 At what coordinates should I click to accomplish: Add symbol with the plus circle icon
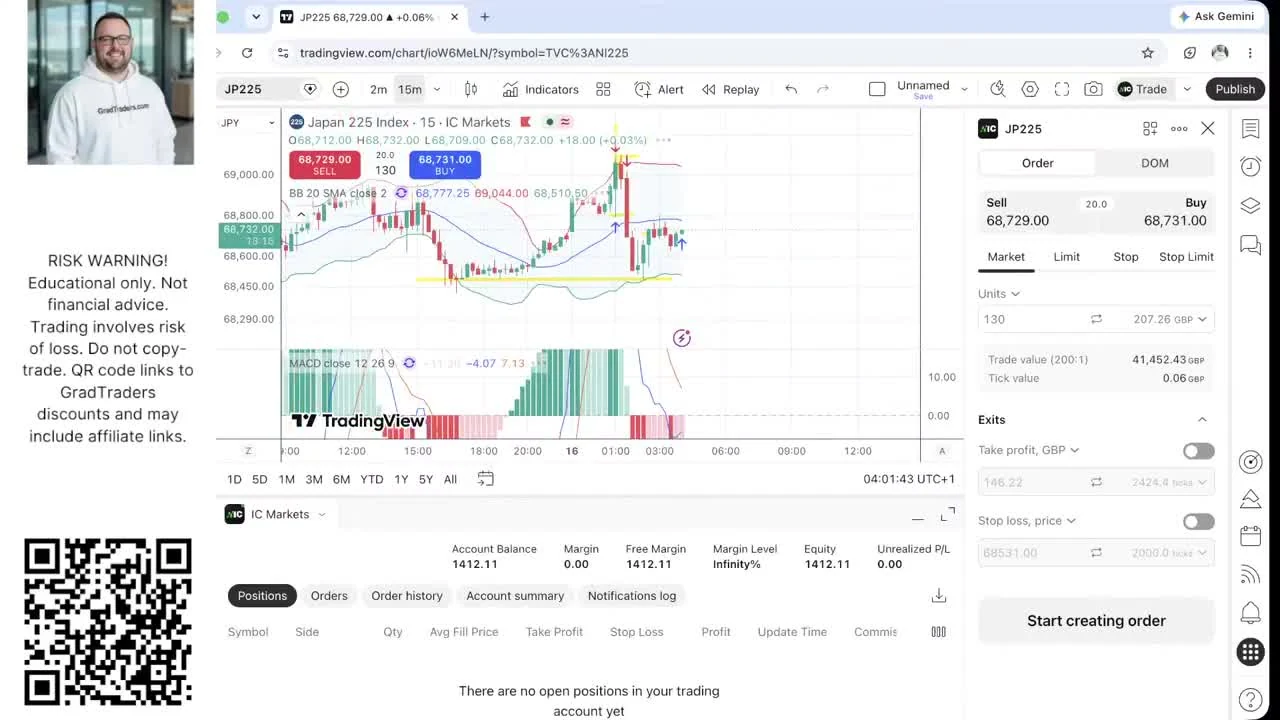click(x=341, y=89)
